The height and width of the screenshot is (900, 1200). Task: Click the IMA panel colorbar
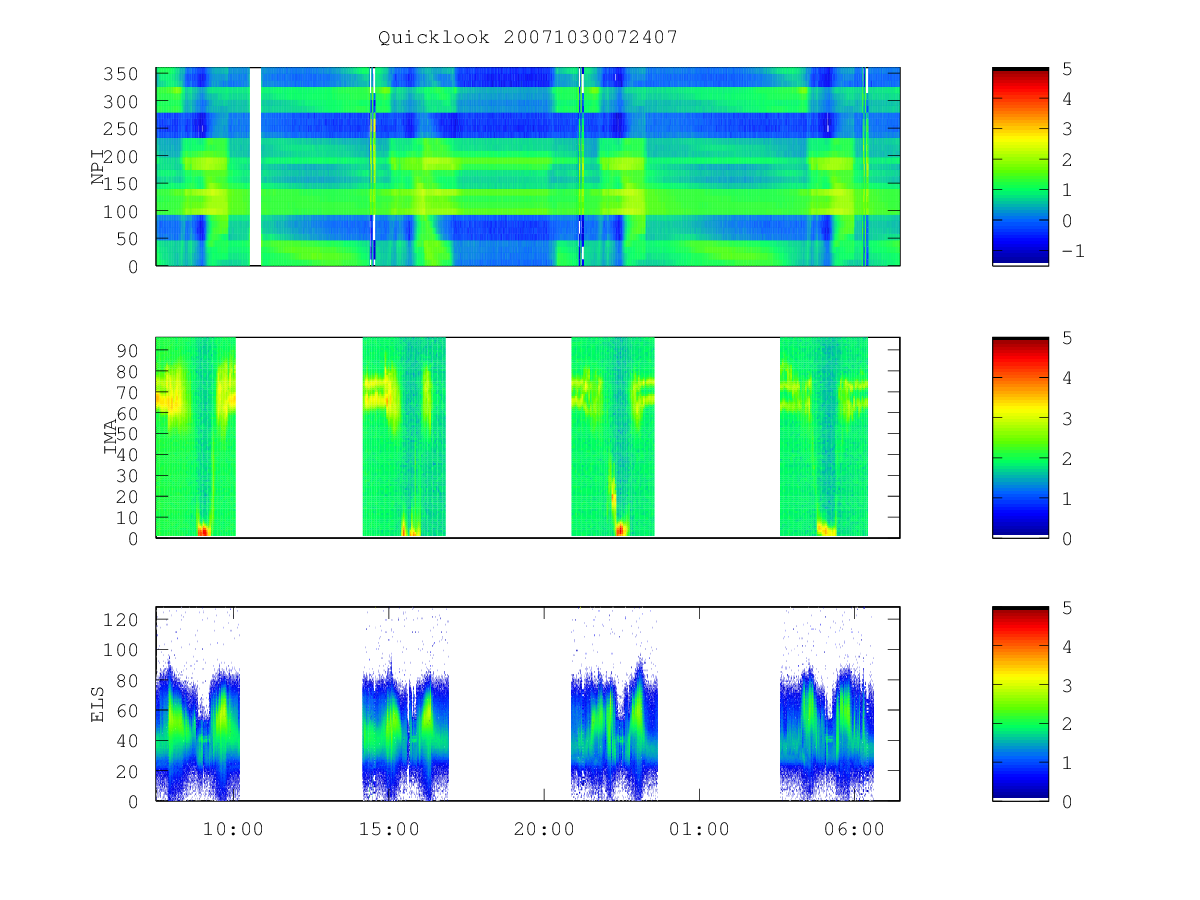(x=1020, y=438)
